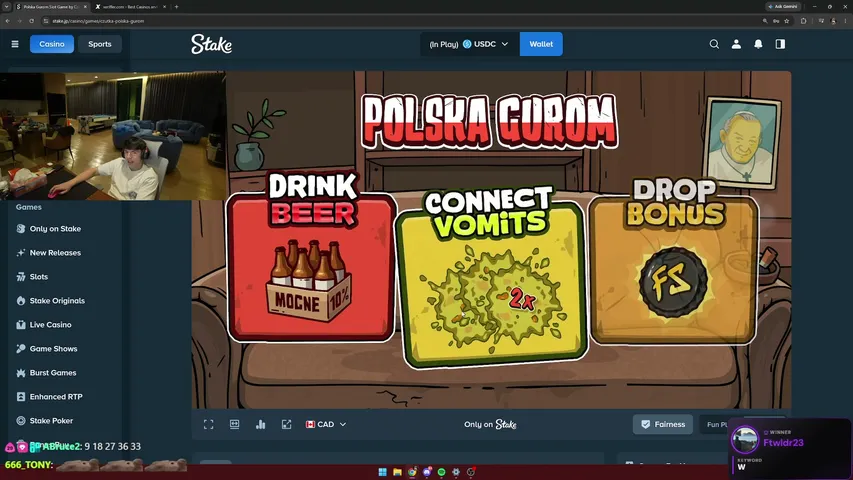
Task: Click the Slots sidebar icon
Action: pyautogui.click(x=21, y=276)
